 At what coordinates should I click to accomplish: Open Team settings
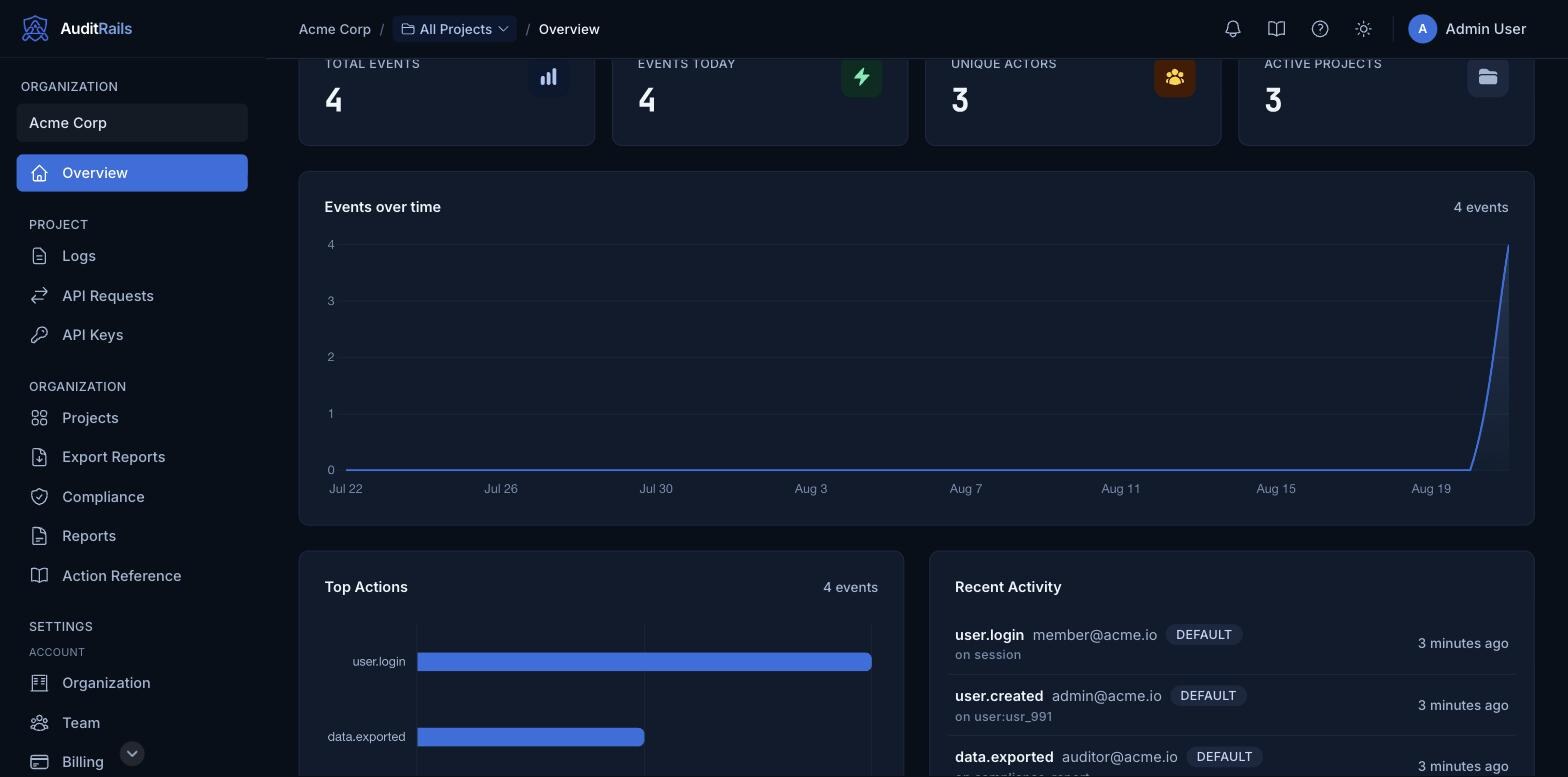click(132, 723)
